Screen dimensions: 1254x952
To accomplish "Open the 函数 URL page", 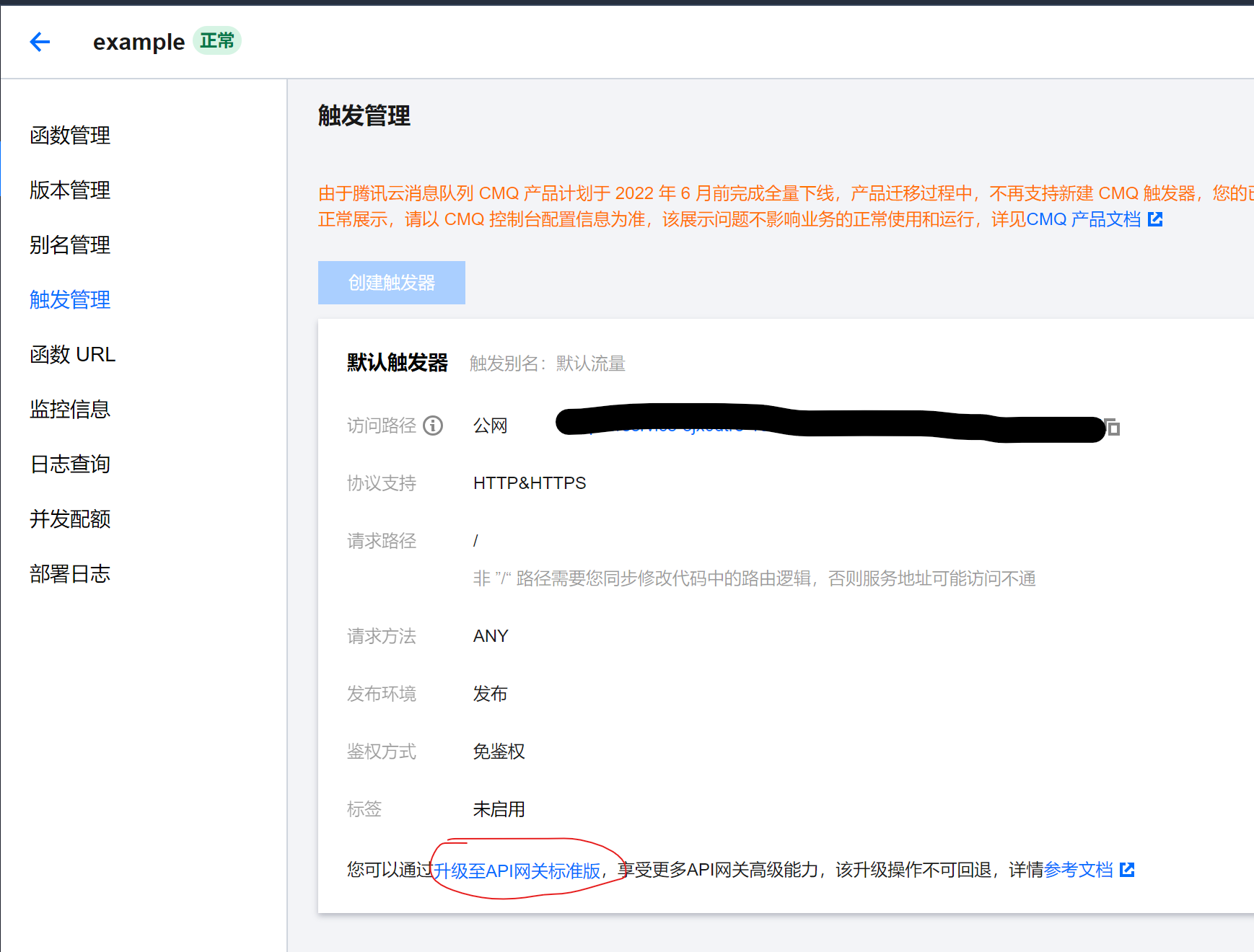I will click(72, 354).
